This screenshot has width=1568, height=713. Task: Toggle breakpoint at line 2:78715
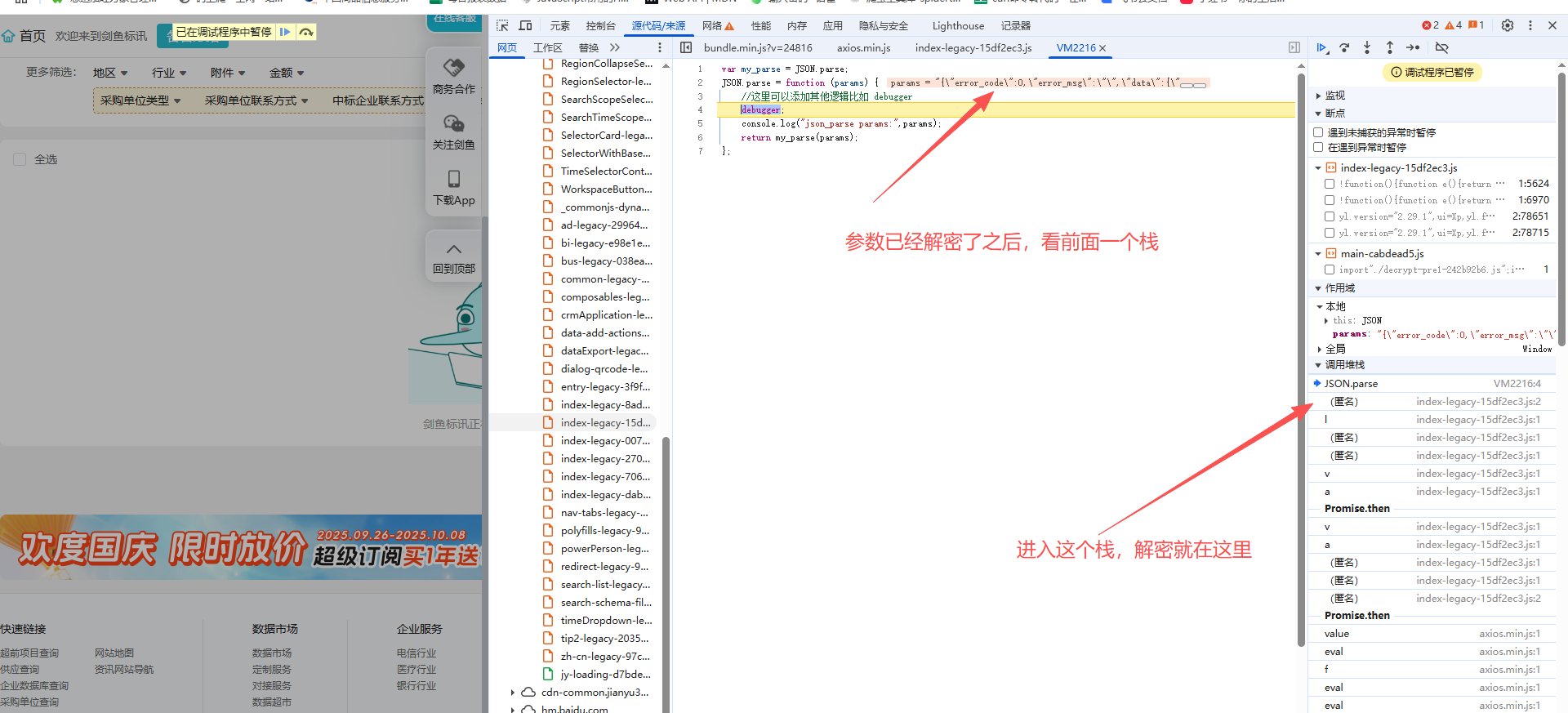pos(1330,233)
